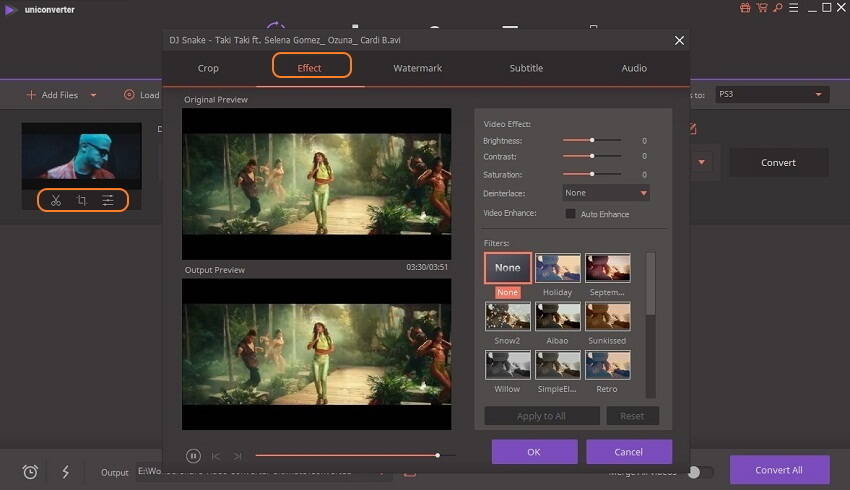This screenshot has height=490, width=850.
Task: Switch to the Crop tab
Action: [208, 68]
